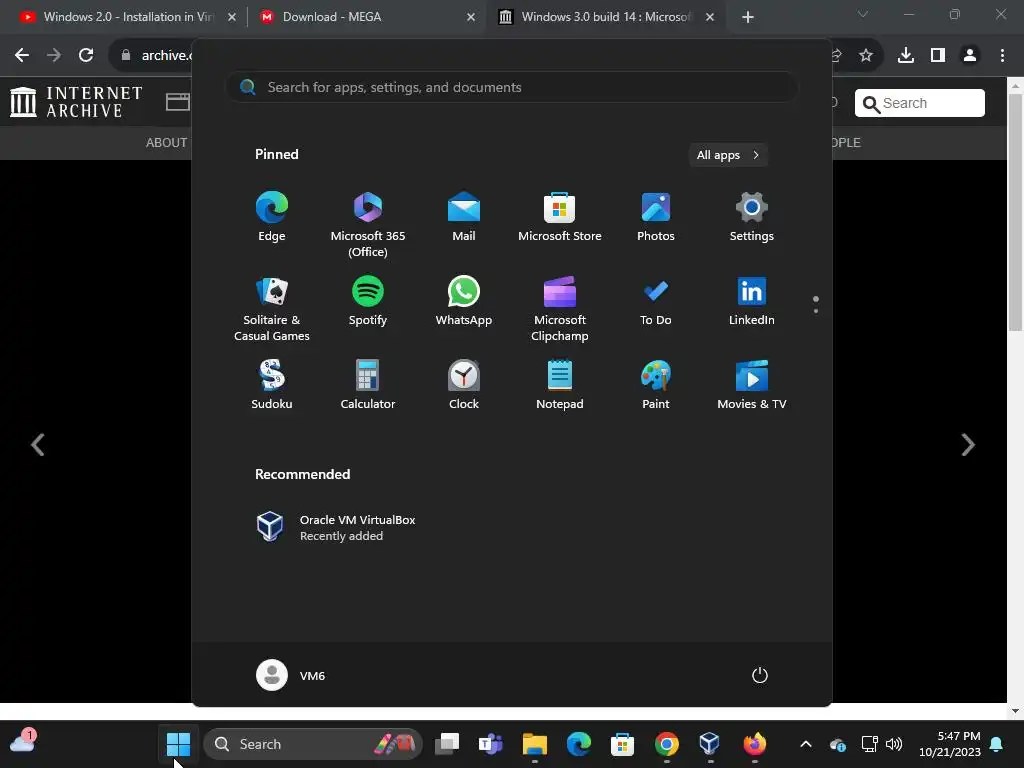
Task: Launch Movies & TV app
Action: coord(752,385)
